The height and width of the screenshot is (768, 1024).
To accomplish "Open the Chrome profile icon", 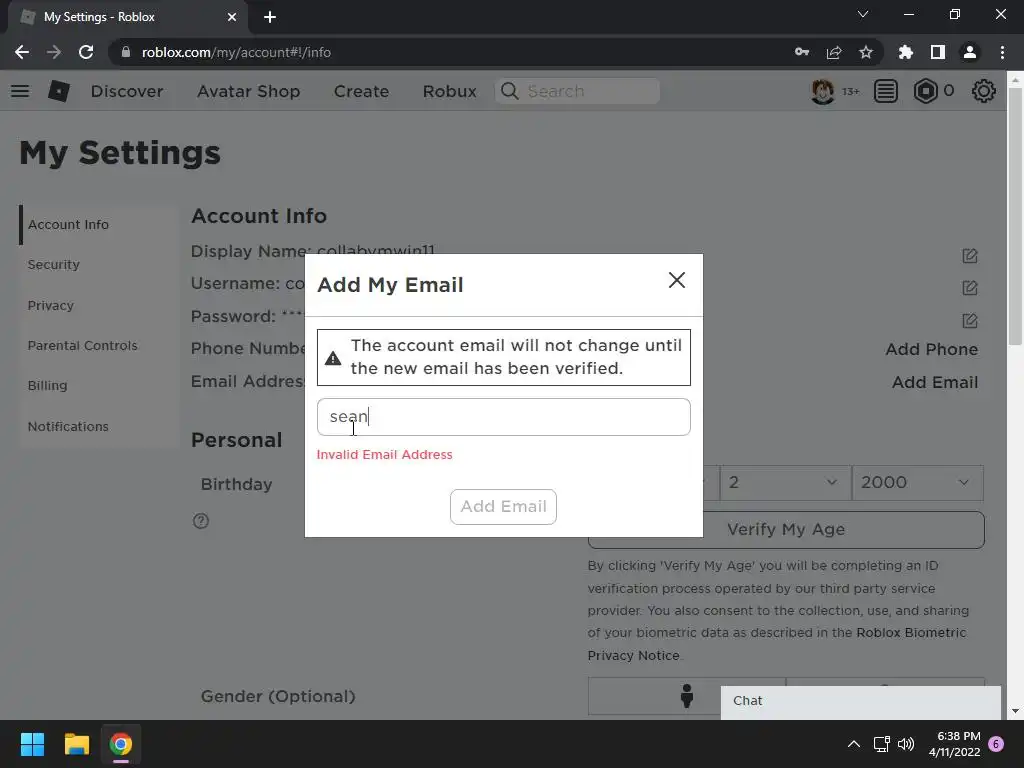I will (x=970, y=52).
